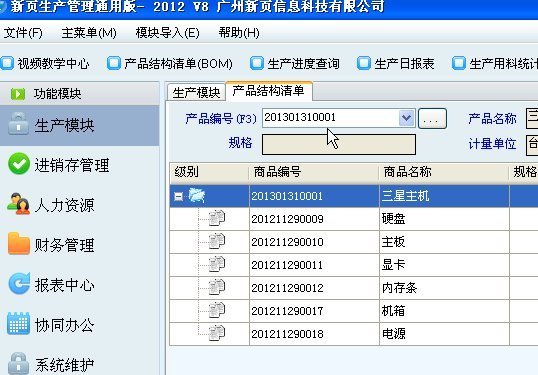Image resolution: width=538 pixels, height=375 pixels.
Task: Select the 机箱 name cell
Action: coord(444,311)
